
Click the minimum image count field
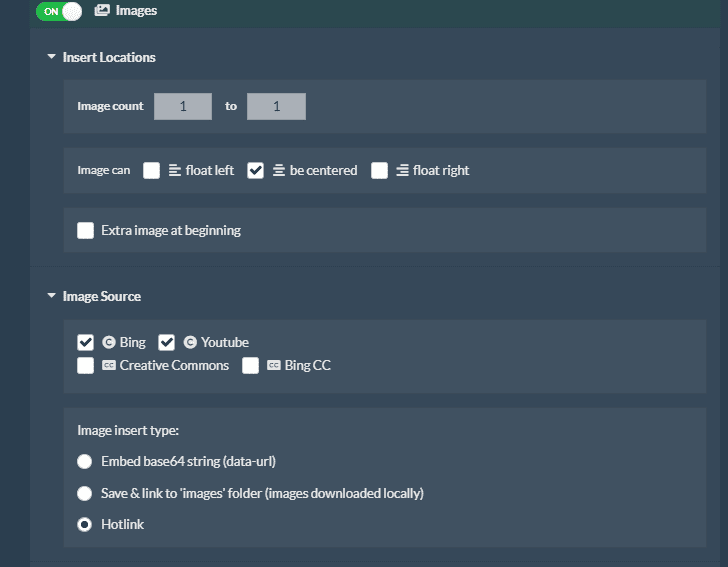coord(183,106)
